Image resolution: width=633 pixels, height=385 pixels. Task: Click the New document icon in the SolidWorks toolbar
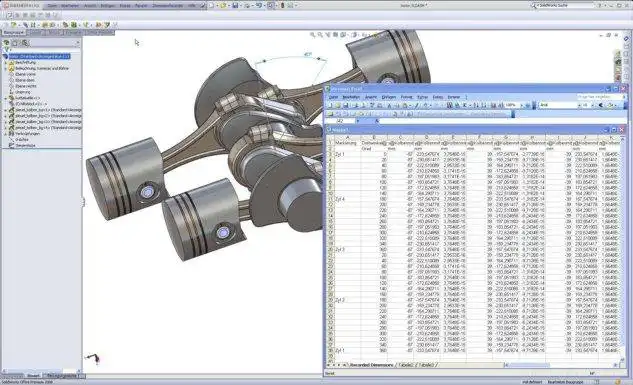[x=211, y=6]
